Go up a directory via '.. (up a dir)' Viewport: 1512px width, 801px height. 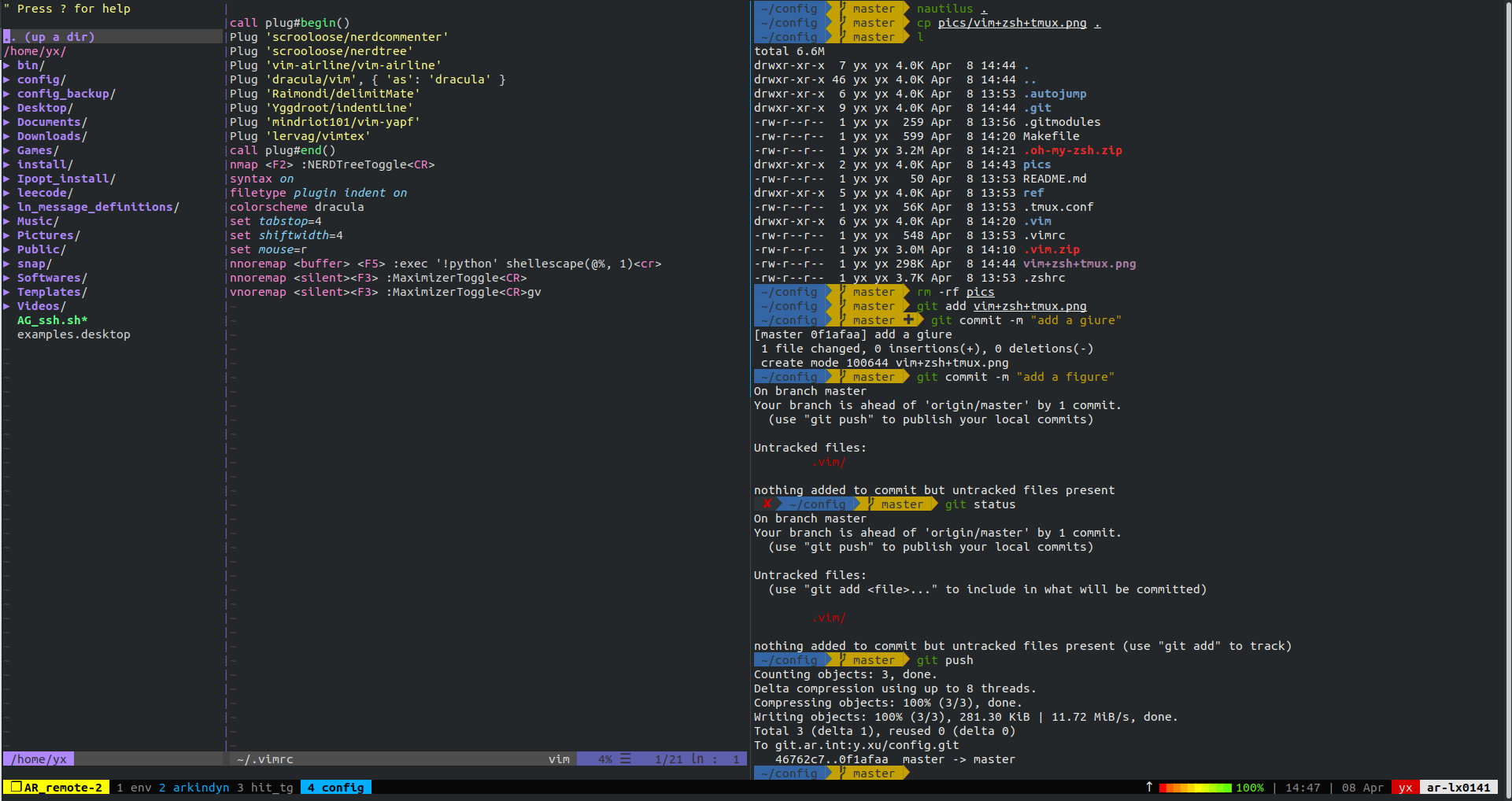(49, 37)
